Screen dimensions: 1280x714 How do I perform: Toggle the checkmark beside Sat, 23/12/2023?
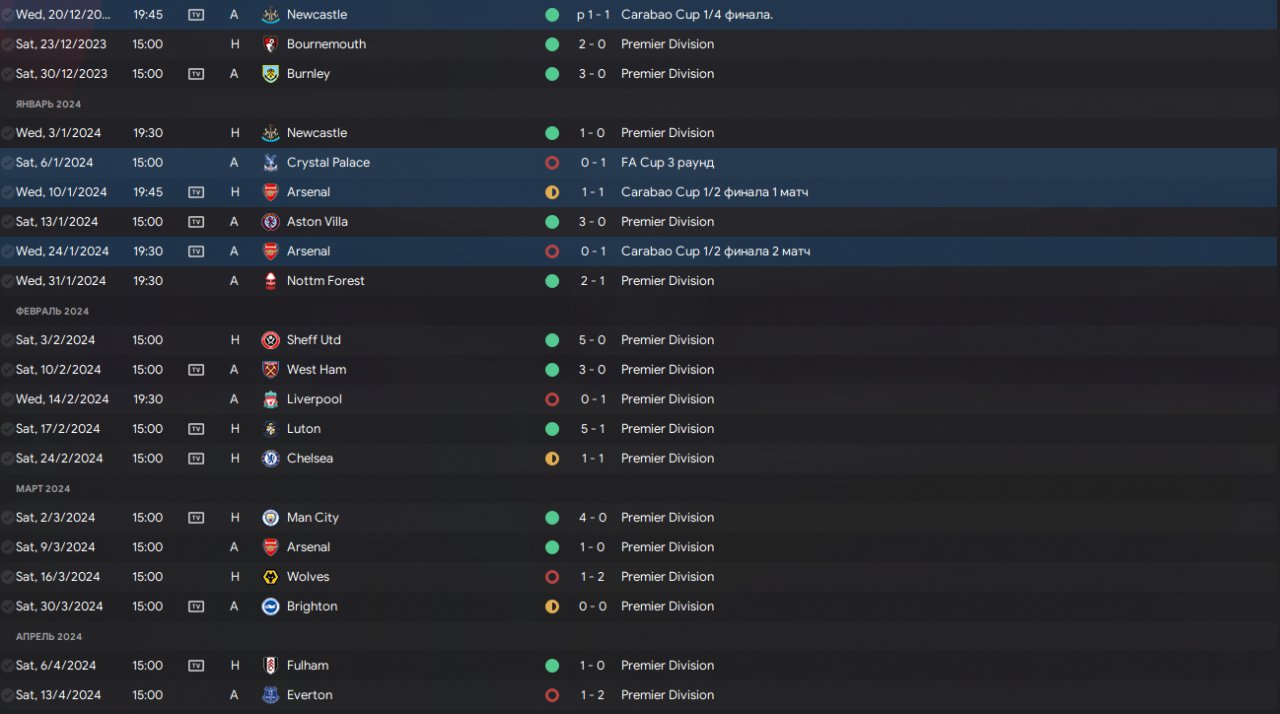8,44
